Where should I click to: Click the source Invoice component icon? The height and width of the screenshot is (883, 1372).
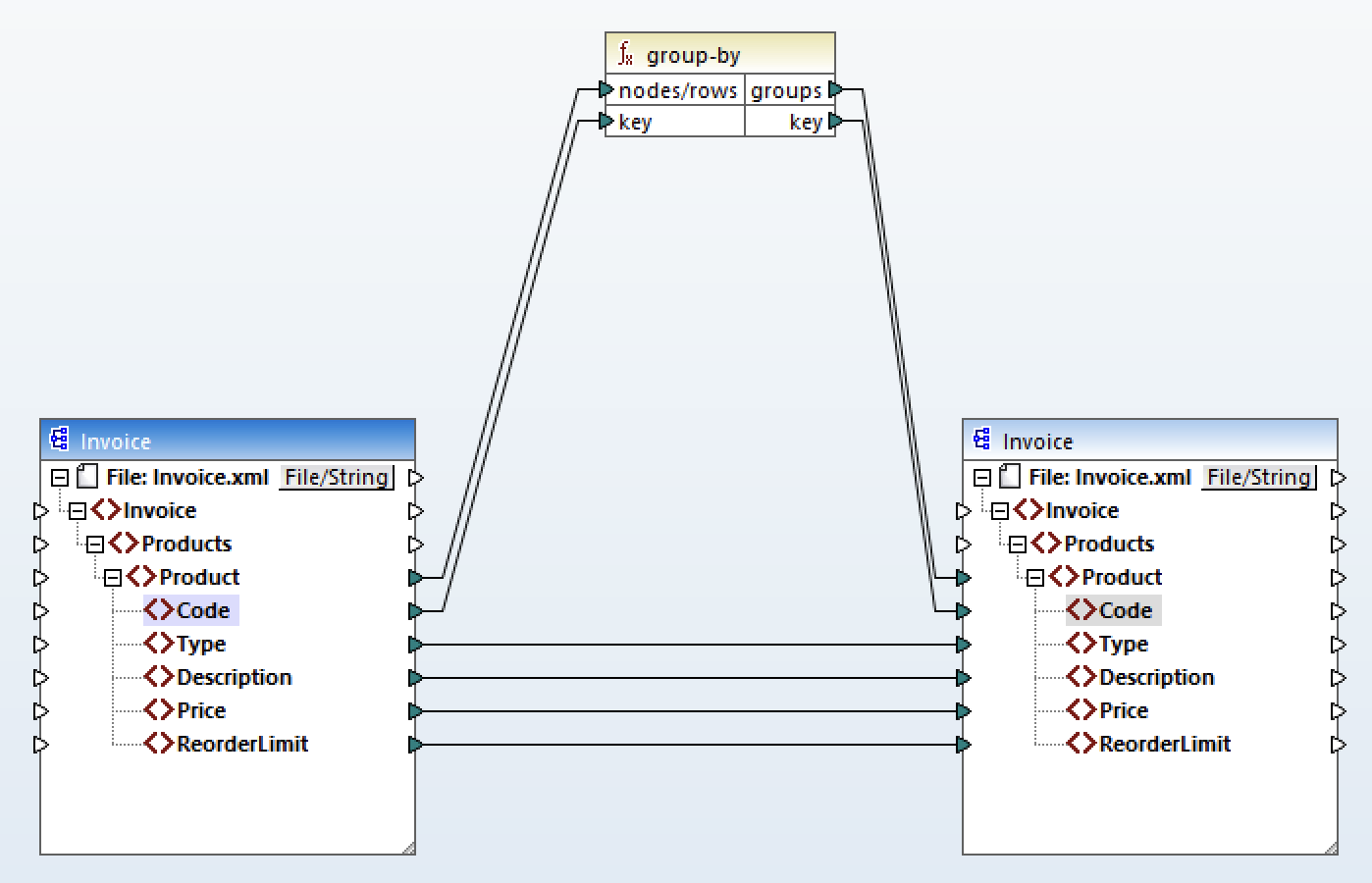pyautogui.click(x=59, y=440)
